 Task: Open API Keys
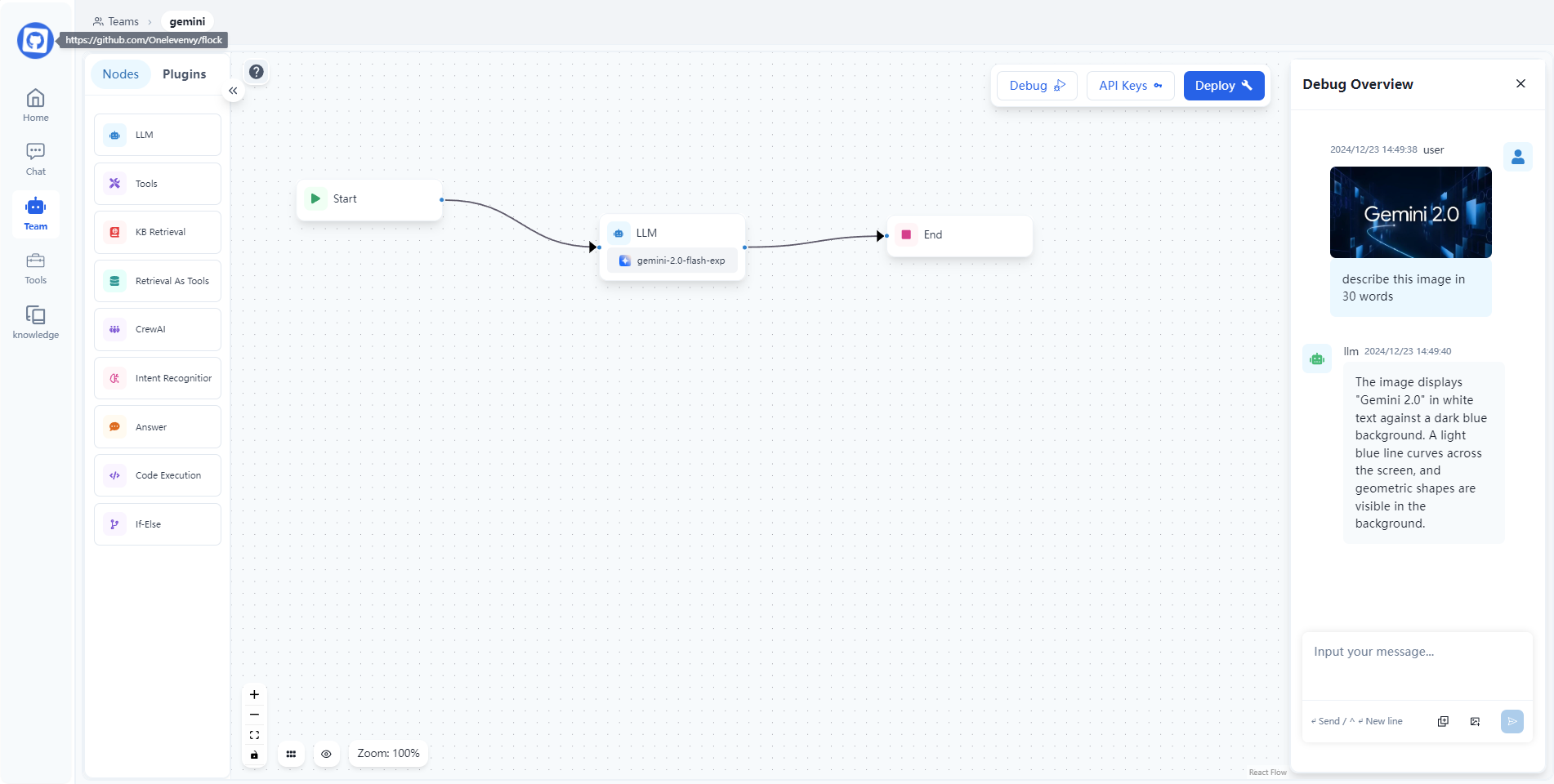pyautogui.click(x=1130, y=86)
